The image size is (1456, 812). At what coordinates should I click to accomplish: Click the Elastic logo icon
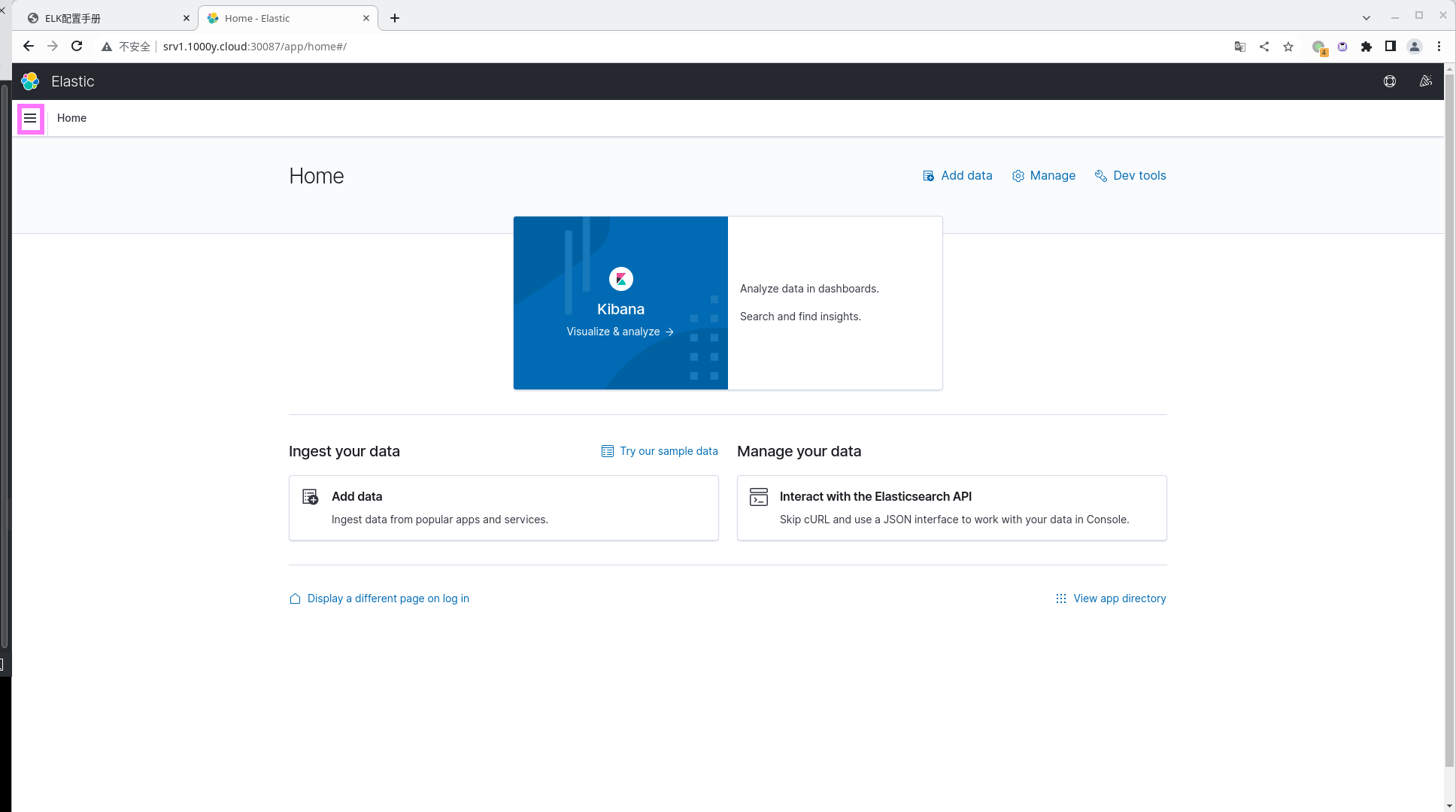[30, 81]
